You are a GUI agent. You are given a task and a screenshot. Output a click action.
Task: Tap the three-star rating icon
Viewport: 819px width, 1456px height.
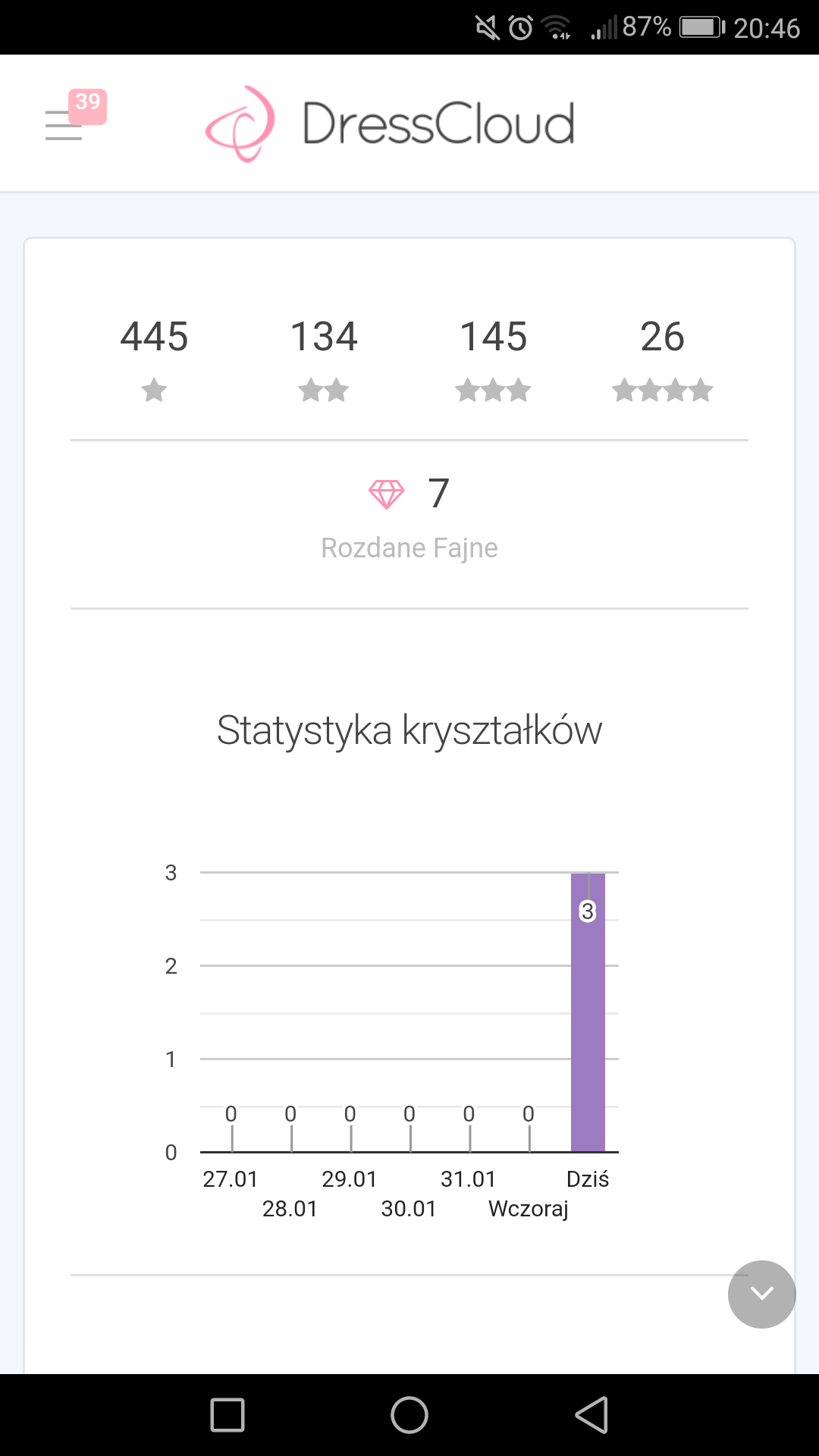493,391
